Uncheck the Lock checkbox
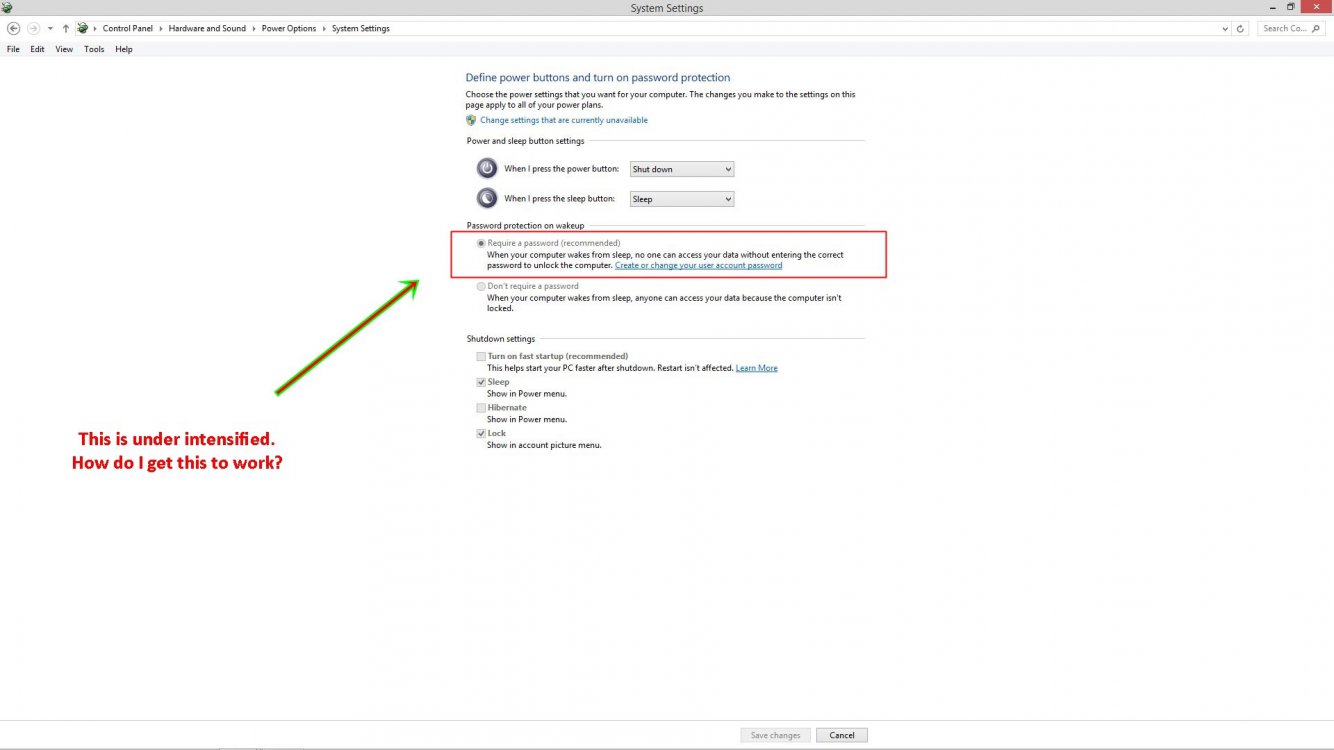This screenshot has height=750, width=1334. [481, 434]
